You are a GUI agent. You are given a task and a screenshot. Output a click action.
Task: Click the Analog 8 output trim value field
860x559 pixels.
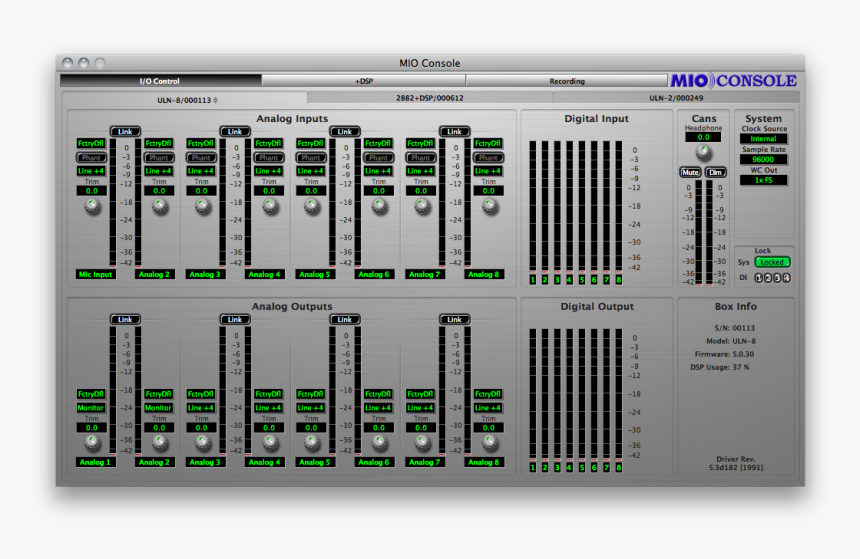tap(488, 428)
